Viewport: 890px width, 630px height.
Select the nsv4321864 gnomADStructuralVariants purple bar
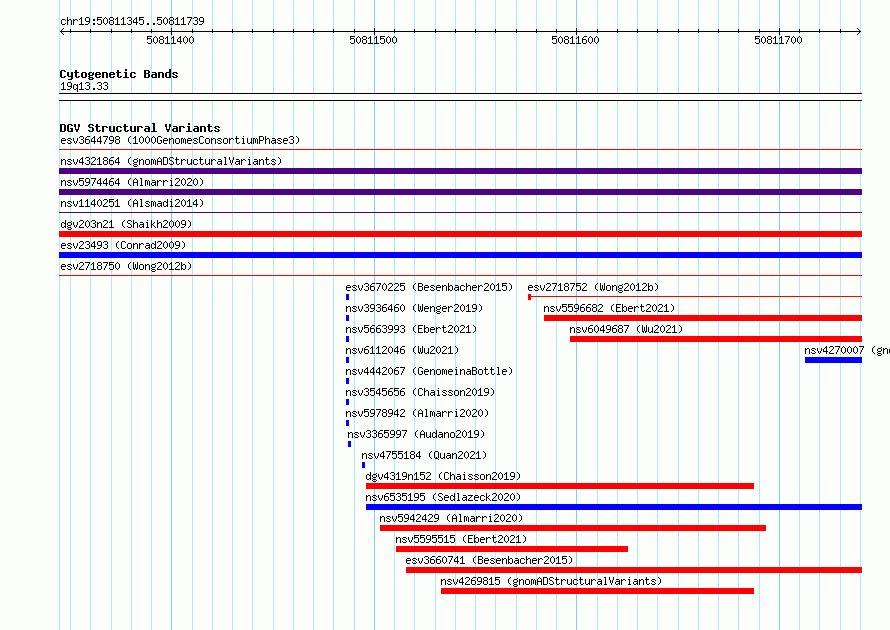pos(460,171)
